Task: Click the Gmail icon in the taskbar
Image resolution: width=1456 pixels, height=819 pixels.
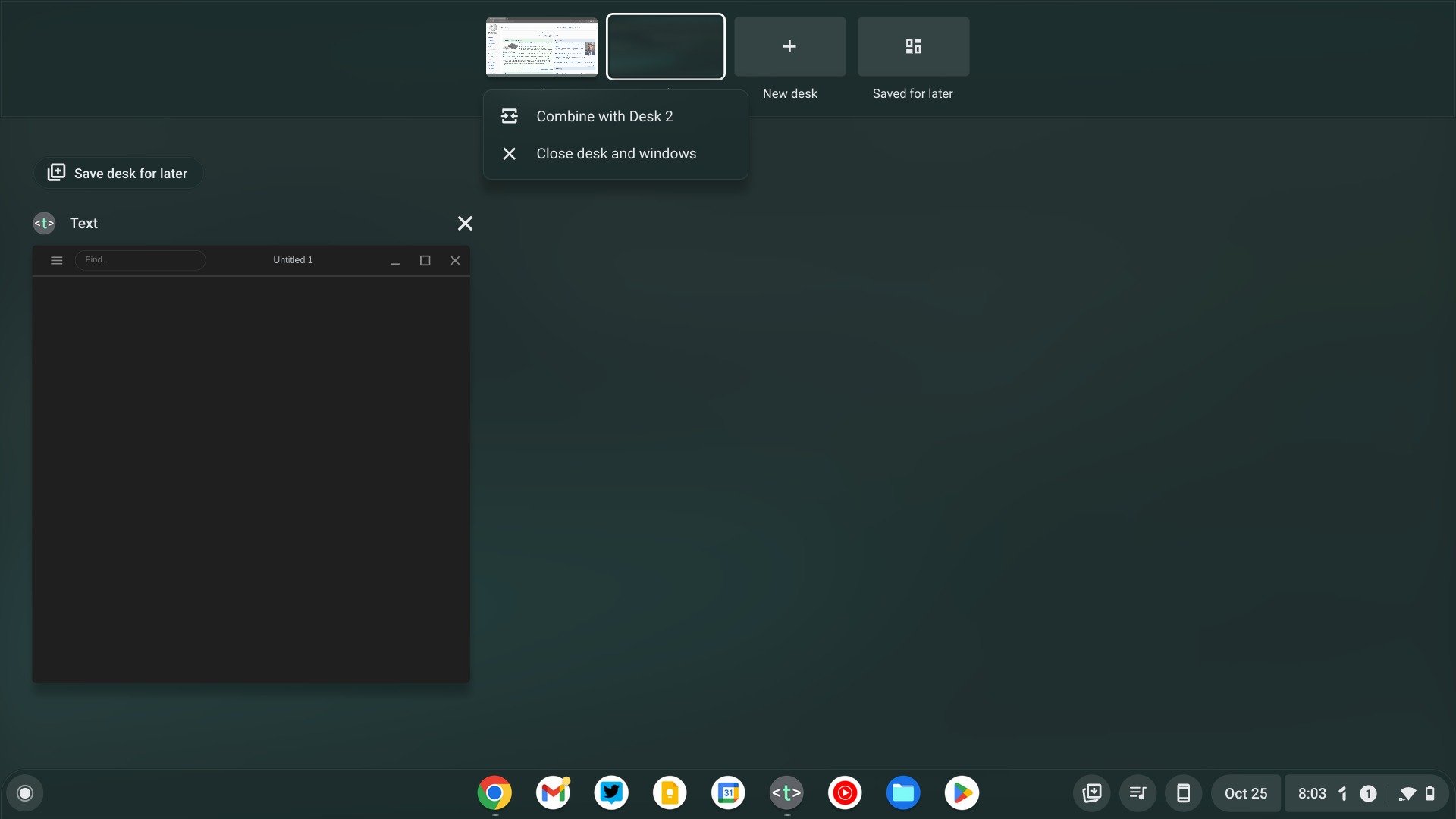Action: tap(553, 793)
